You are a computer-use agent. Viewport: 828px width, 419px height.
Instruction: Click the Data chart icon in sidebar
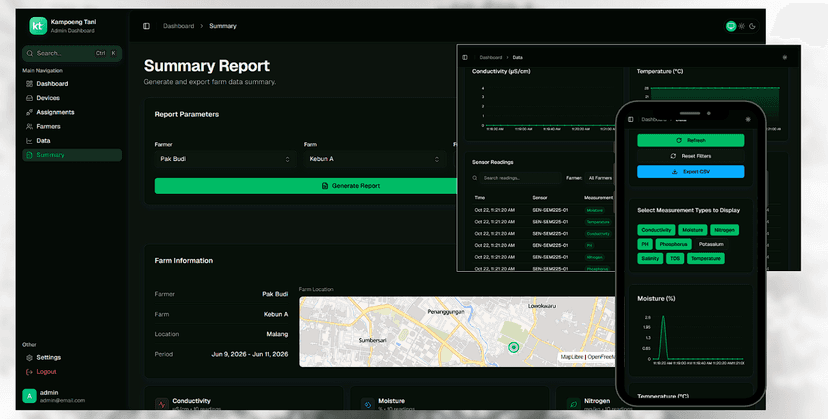[x=29, y=141]
